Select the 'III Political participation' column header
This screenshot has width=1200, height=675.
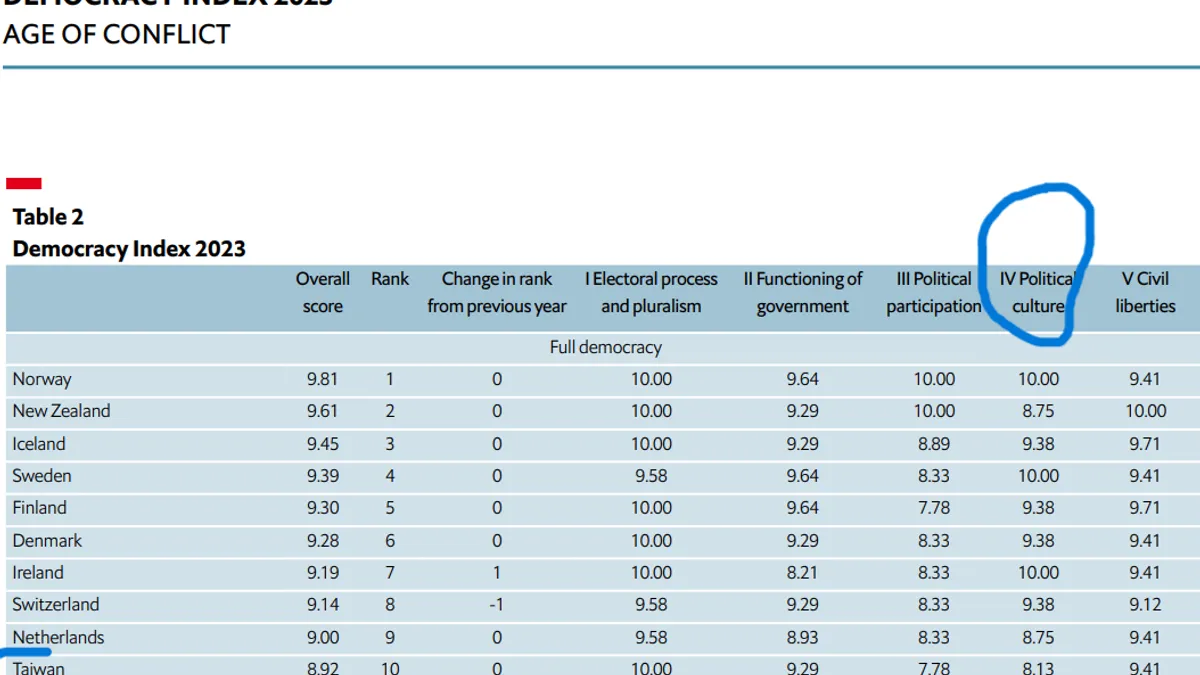click(x=933, y=292)
